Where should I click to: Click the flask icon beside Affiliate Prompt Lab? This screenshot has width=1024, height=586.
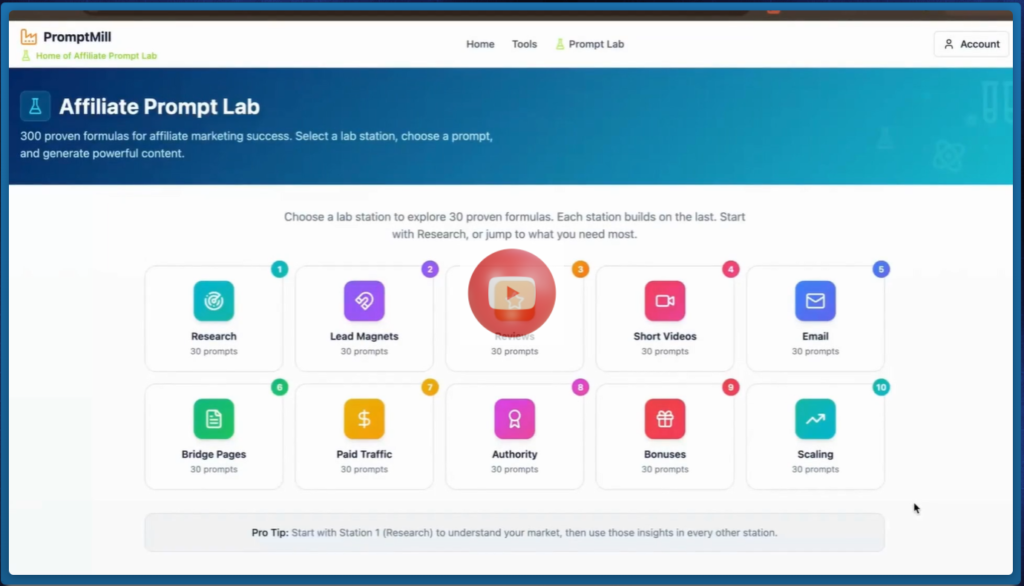(35, 106)
